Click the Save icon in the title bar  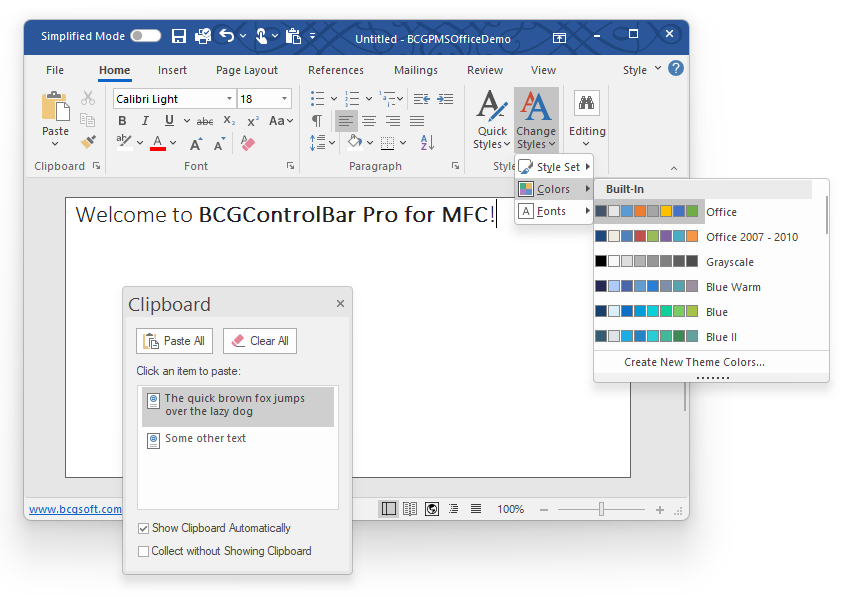point(178,36)
